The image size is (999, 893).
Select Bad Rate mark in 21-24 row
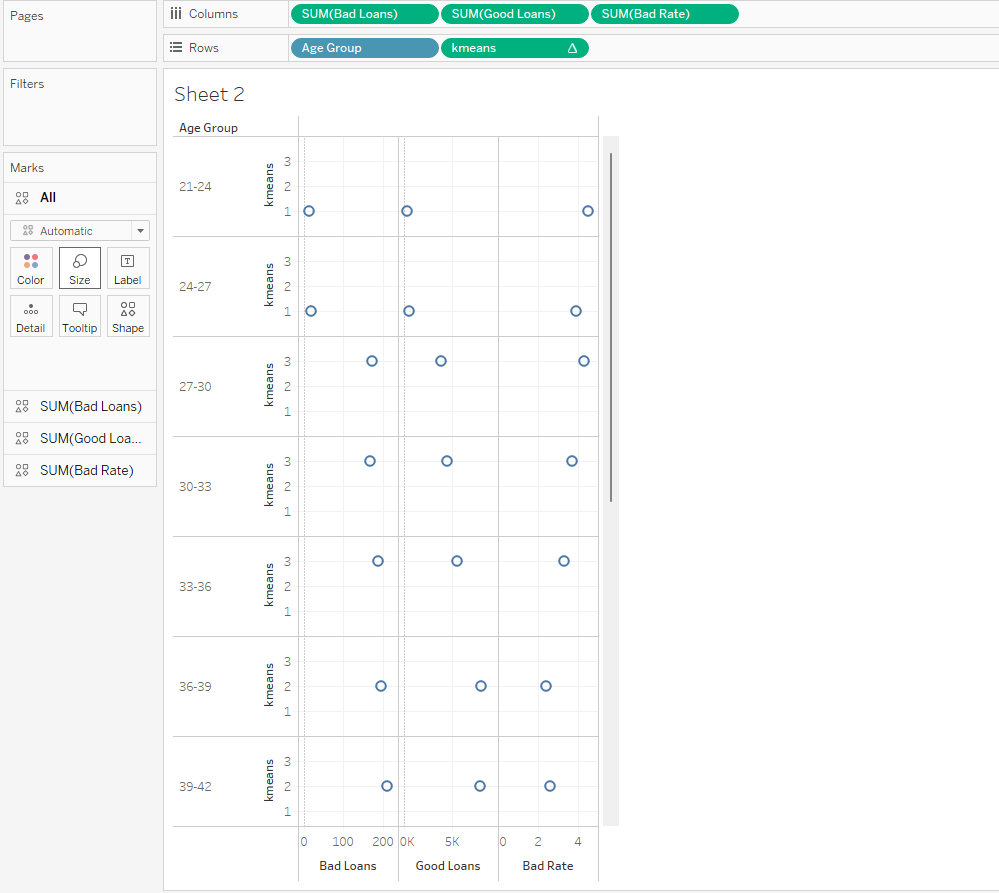(588, 211)
